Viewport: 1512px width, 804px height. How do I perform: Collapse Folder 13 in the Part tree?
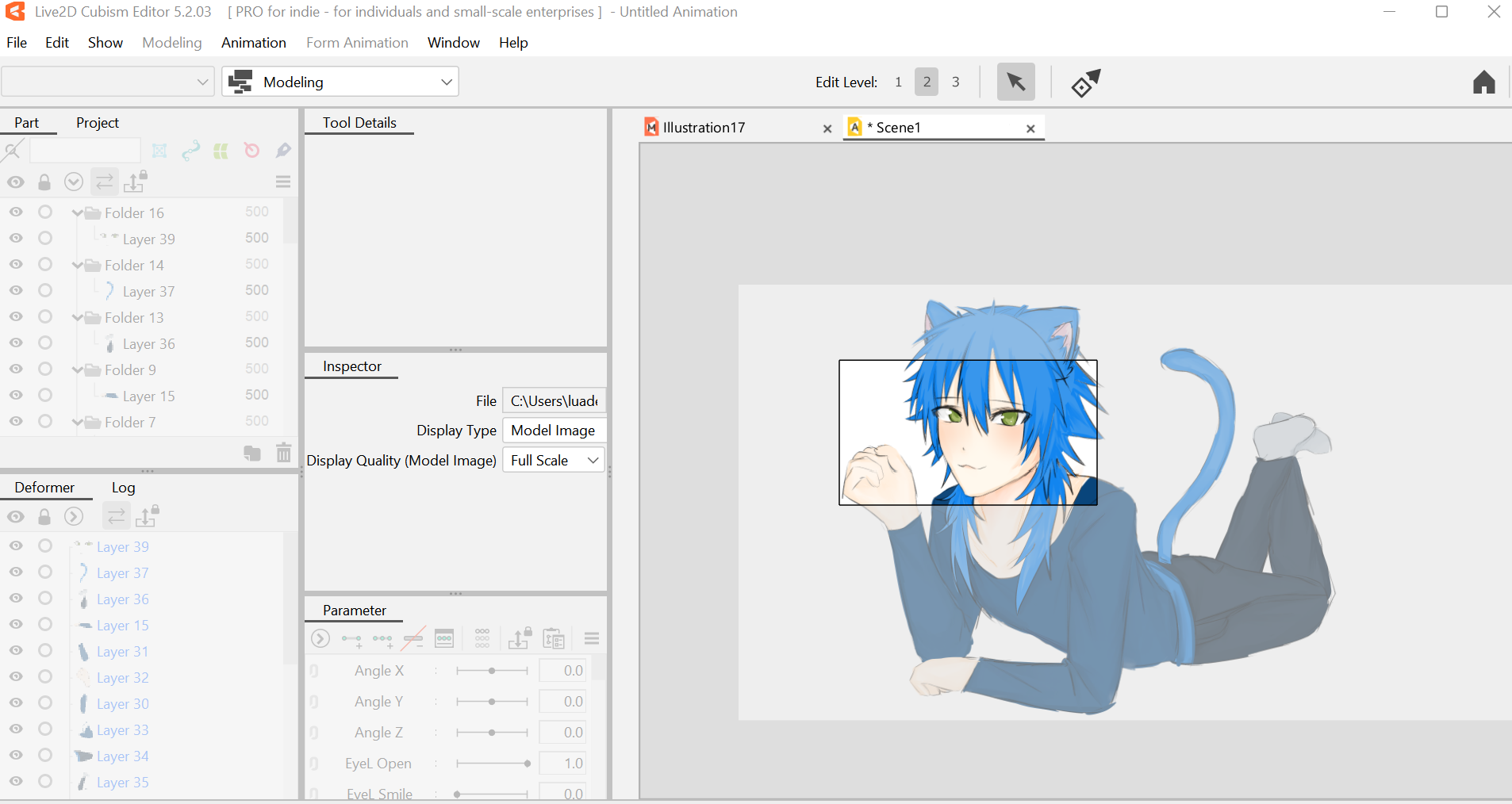point(77,317)
